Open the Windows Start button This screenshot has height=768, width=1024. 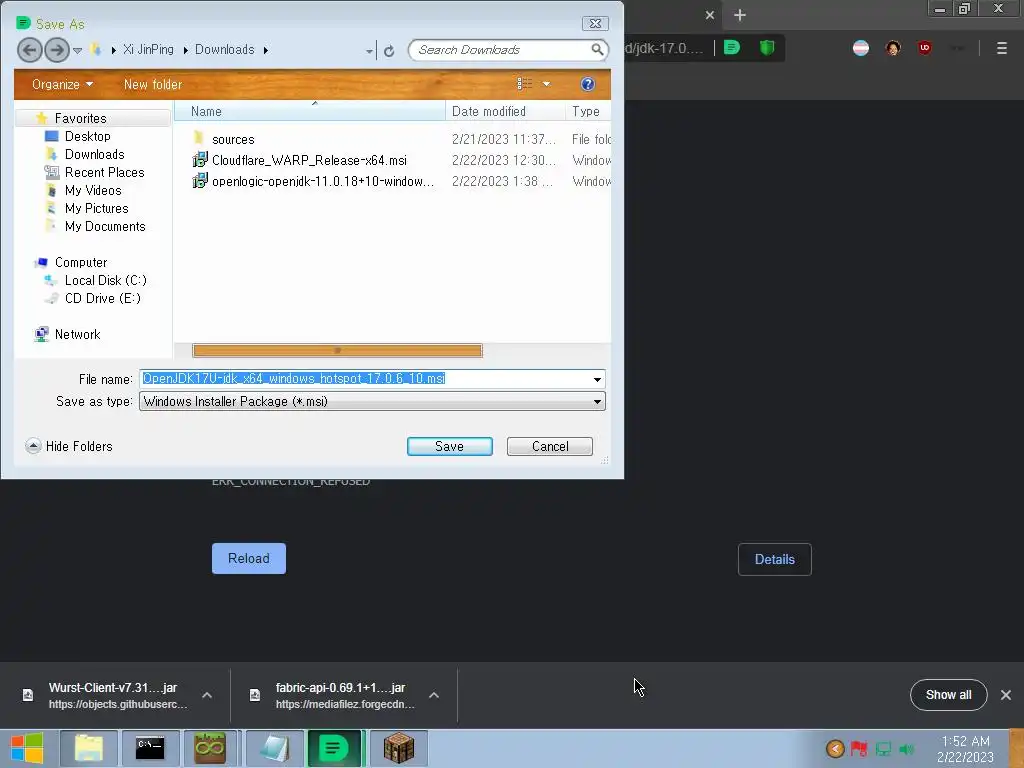[27, 748]
